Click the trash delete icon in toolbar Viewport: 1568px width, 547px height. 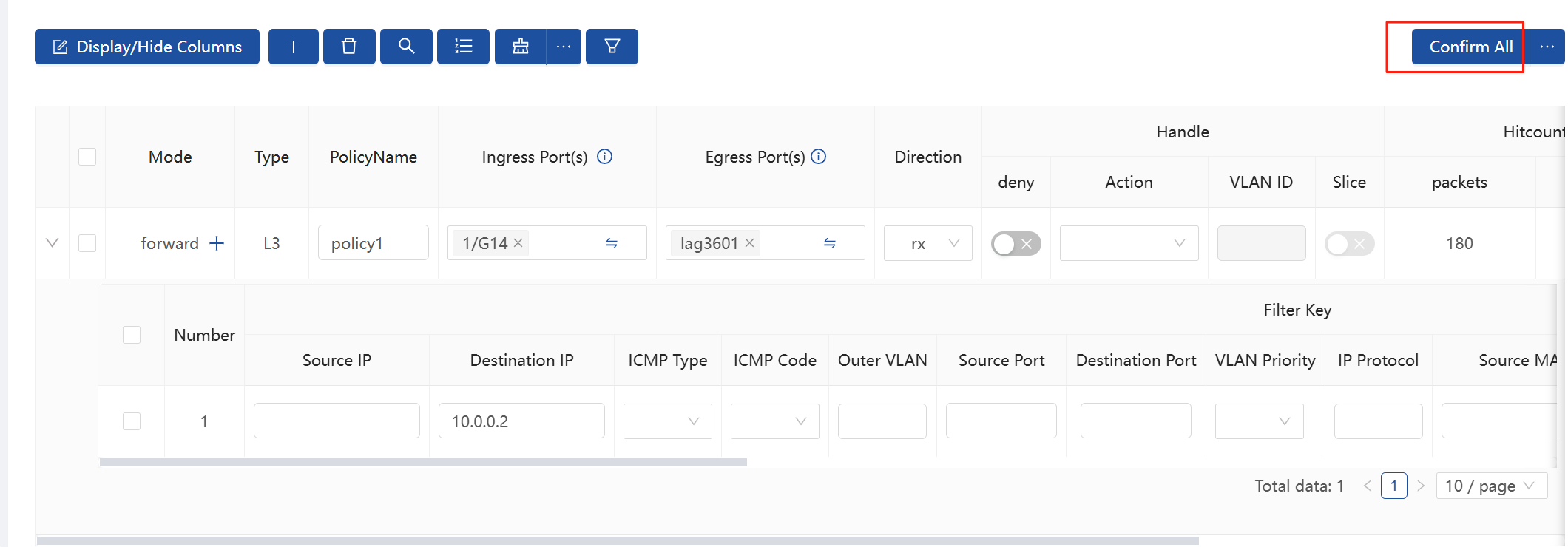(349, 47)
